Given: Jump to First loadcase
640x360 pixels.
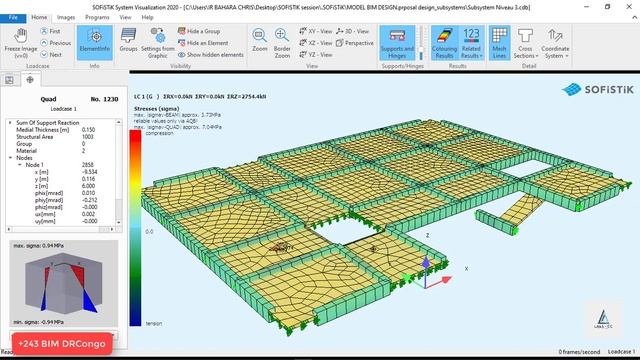Looking at the screenshot, I should coord(50,31).
